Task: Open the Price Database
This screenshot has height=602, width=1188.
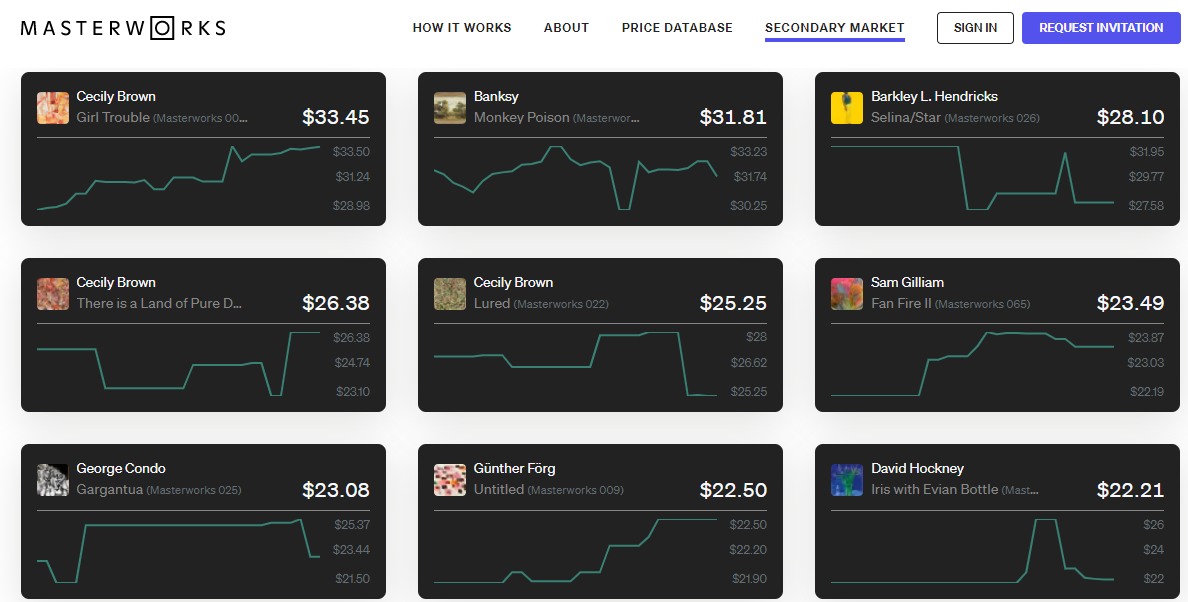Action: [x=677, y=28]
